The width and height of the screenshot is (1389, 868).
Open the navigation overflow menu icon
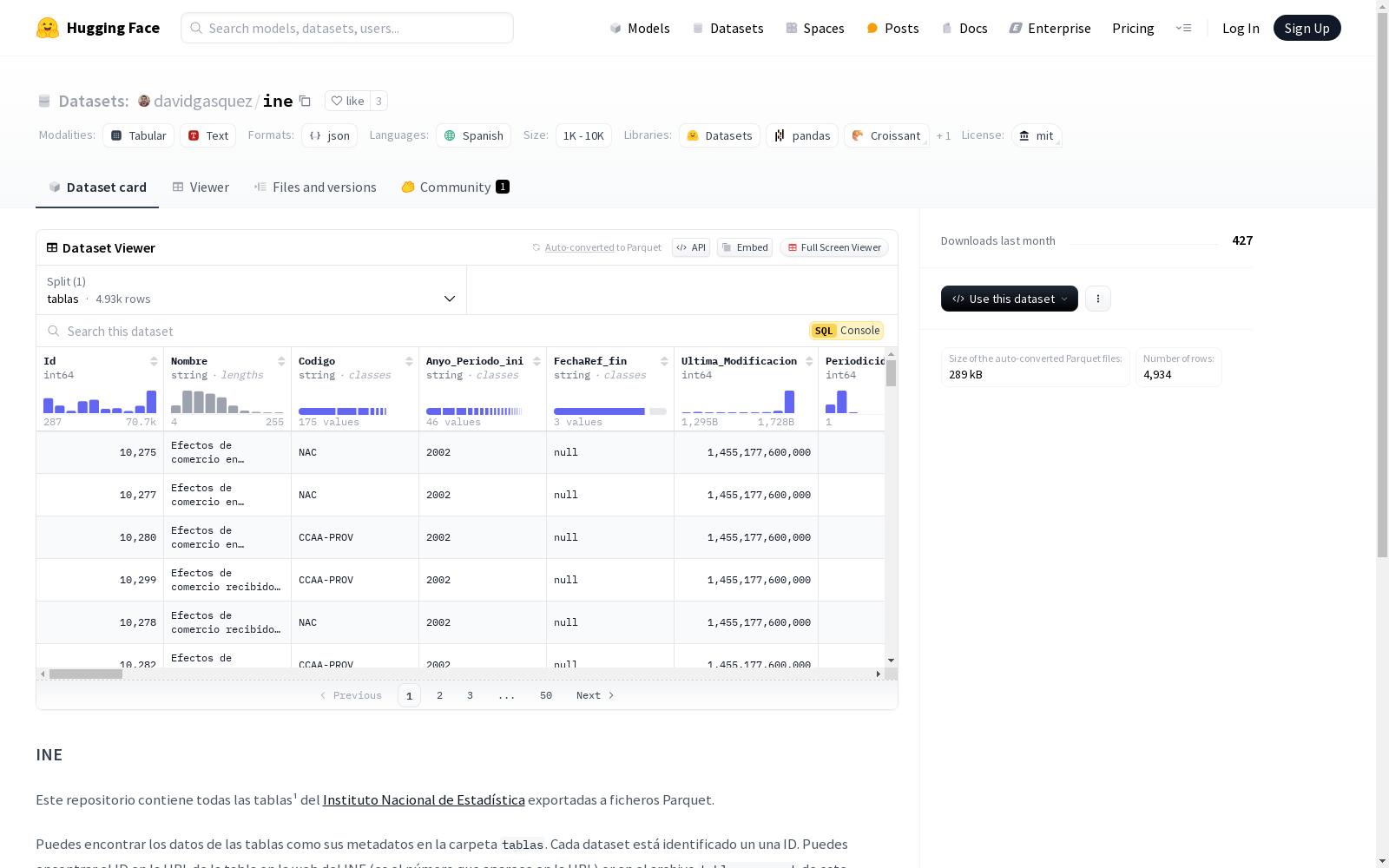[1183, 28]
